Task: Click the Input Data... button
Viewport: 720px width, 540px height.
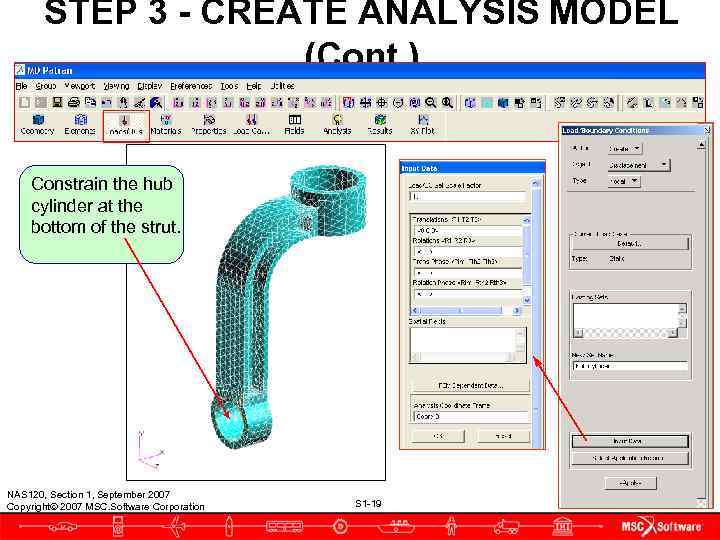Action: click(x=630, y=441)
